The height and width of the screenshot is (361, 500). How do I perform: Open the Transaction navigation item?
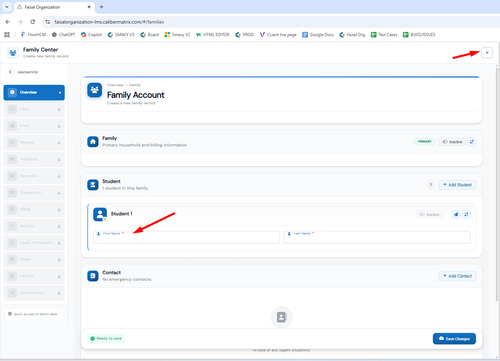coord(34,192)
